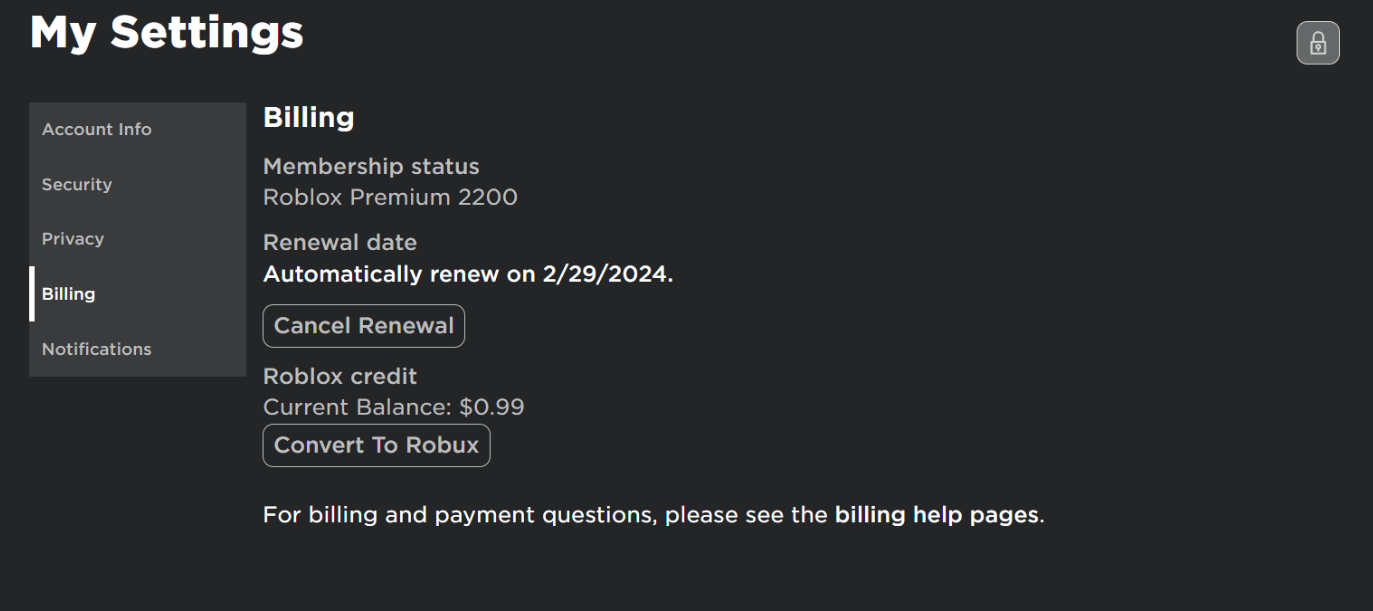Image resolution: width=1373 pixels, height=611 pixels.
Task: Switch to the Security tab
Action: click(x=77, y=184)
